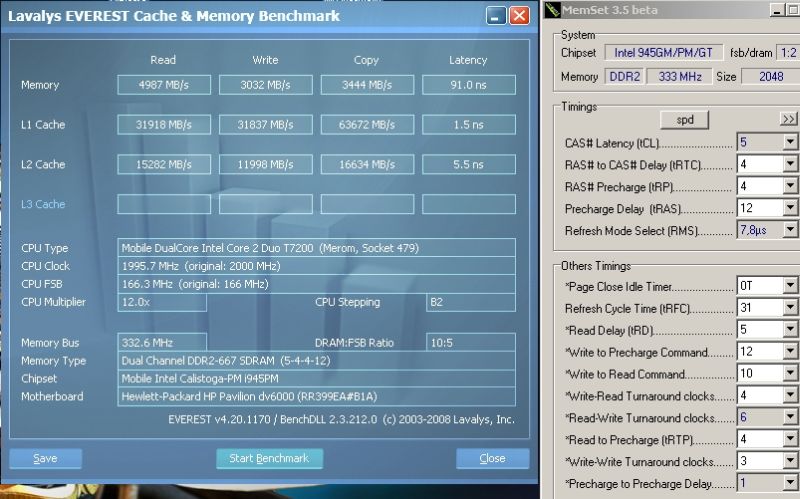Open the Precharge to Precharge Delay dropdown
This screenshot has height=499, width=800.
coord(790,483)
